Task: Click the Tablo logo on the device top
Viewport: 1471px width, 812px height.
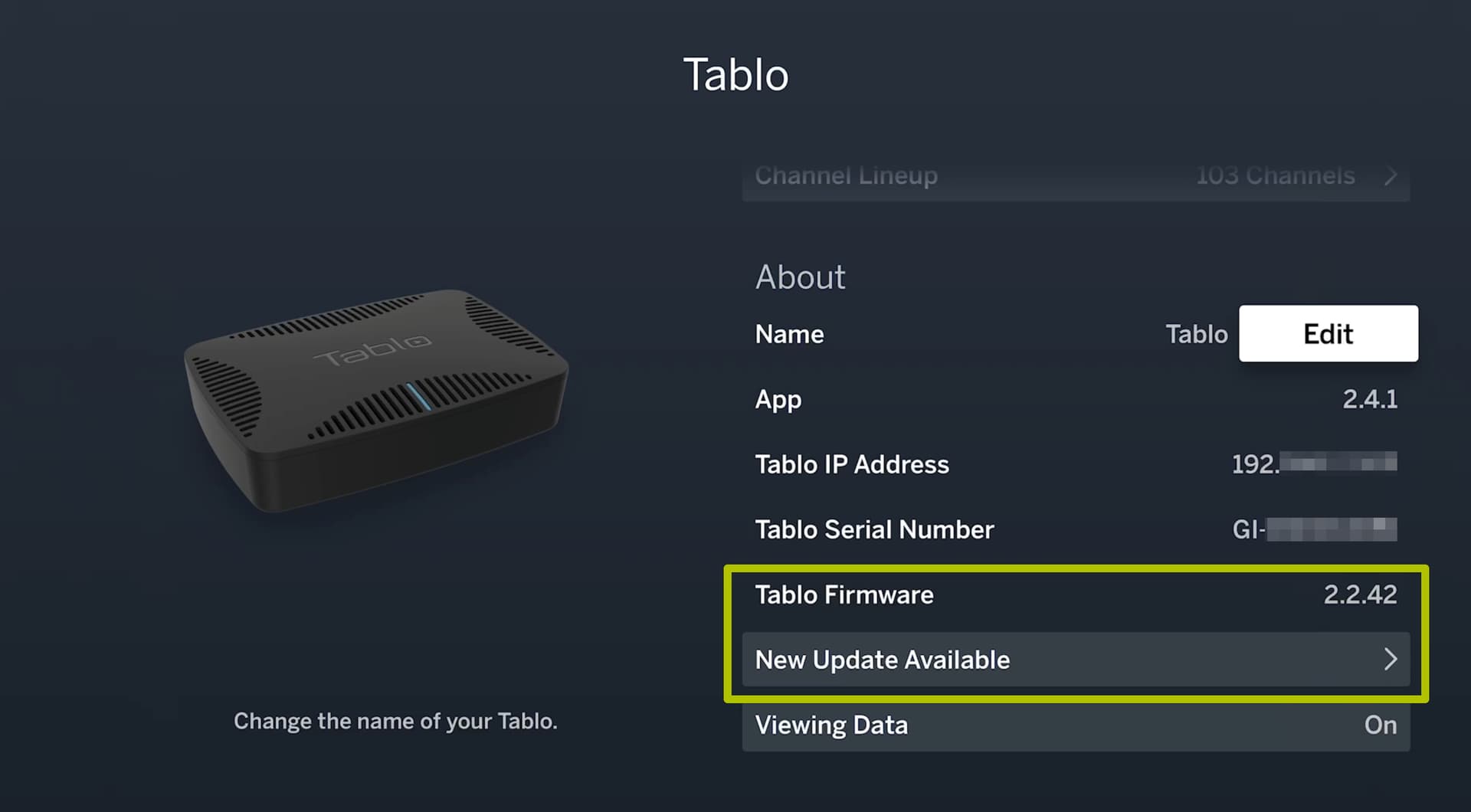Action: pyautogui.click(x=373, y=350)
